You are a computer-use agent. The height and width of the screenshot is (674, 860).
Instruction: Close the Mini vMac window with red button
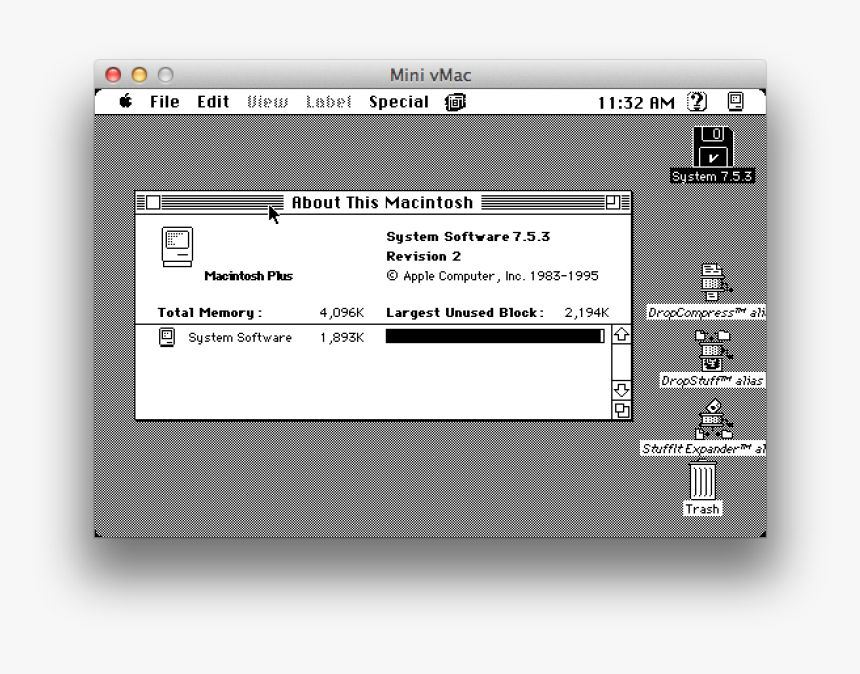click(113, 75)
